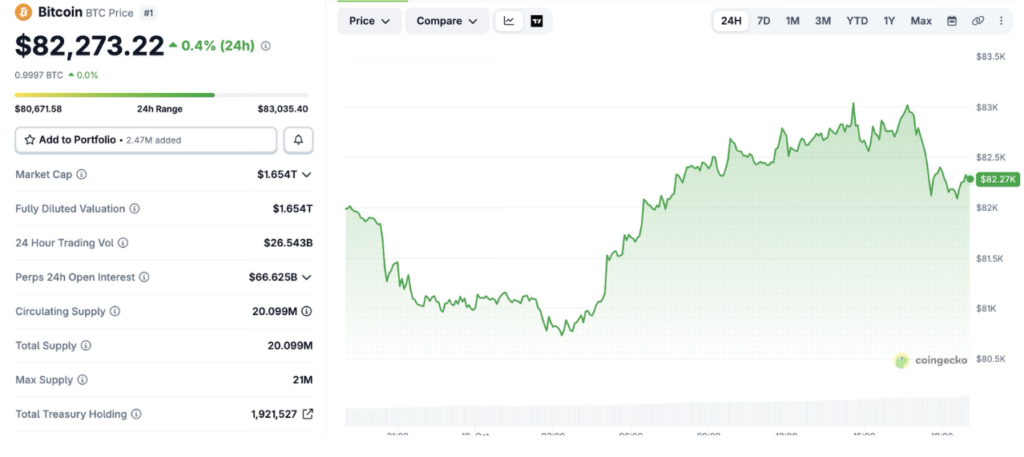Click the 24h Range progress bar
The height and width of the screenshot is (457, 1024).
[161, 95]
